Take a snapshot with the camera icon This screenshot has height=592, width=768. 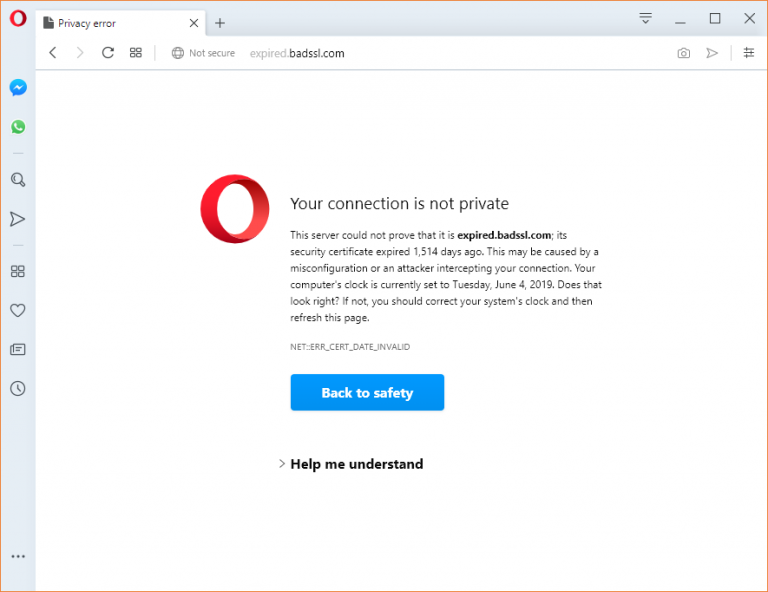(684, 53)
